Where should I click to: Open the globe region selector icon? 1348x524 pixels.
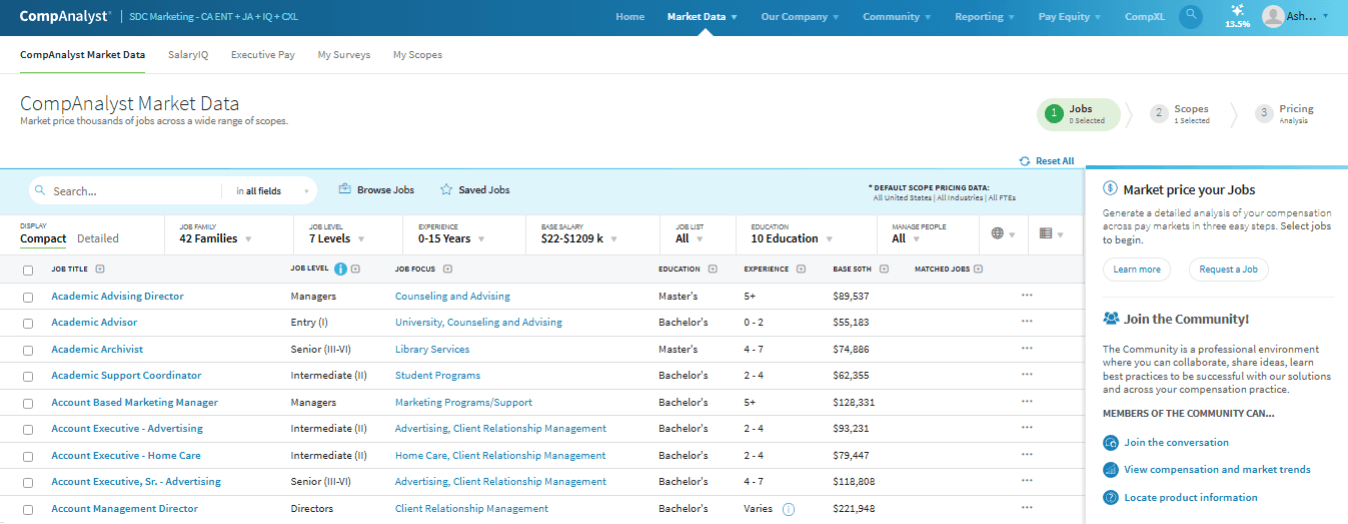click(x=997, y=234)
